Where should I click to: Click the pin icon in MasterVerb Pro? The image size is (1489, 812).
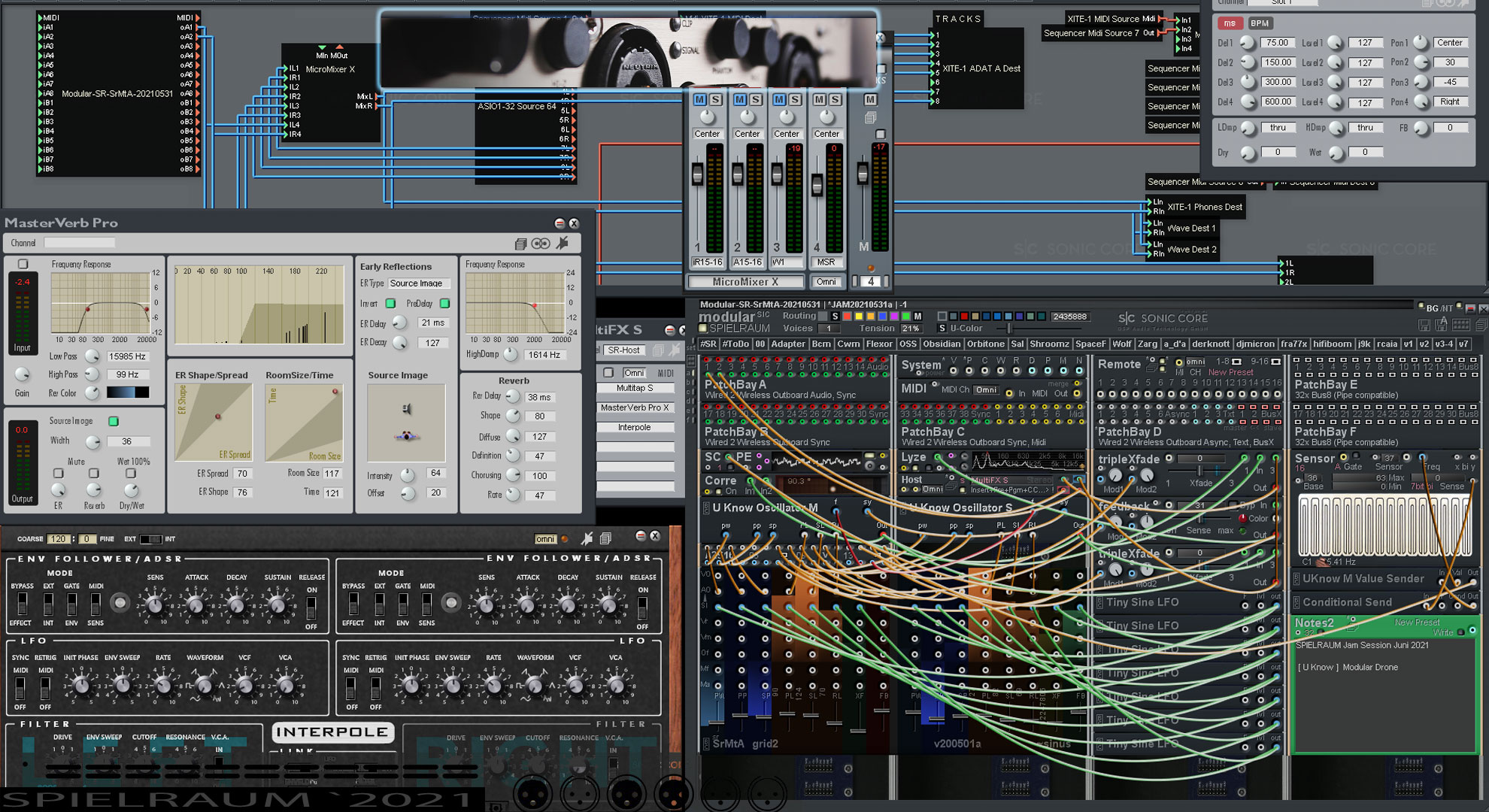click(x=562, y=243)
